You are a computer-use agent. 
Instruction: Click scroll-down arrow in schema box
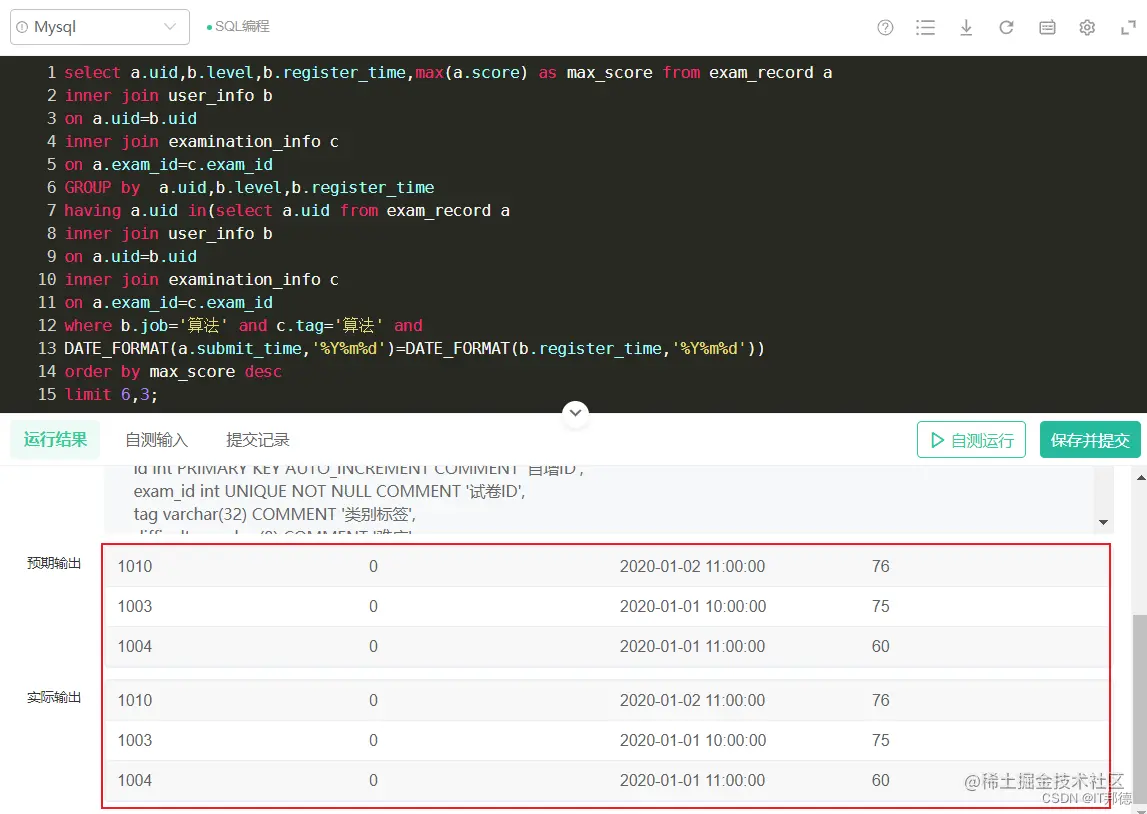click(1103, 522)
